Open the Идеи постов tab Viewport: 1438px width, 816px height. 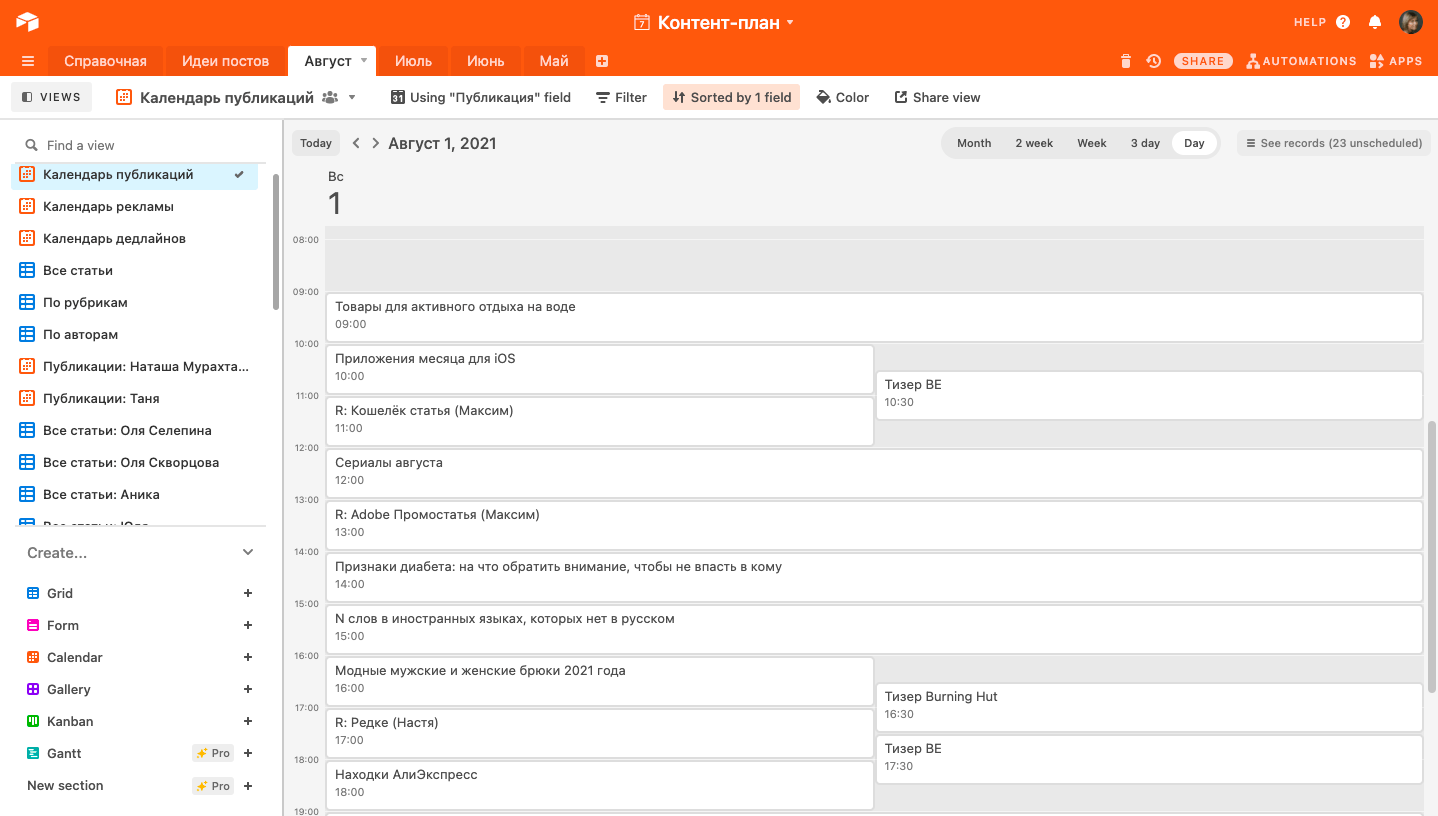pos(225,61)
